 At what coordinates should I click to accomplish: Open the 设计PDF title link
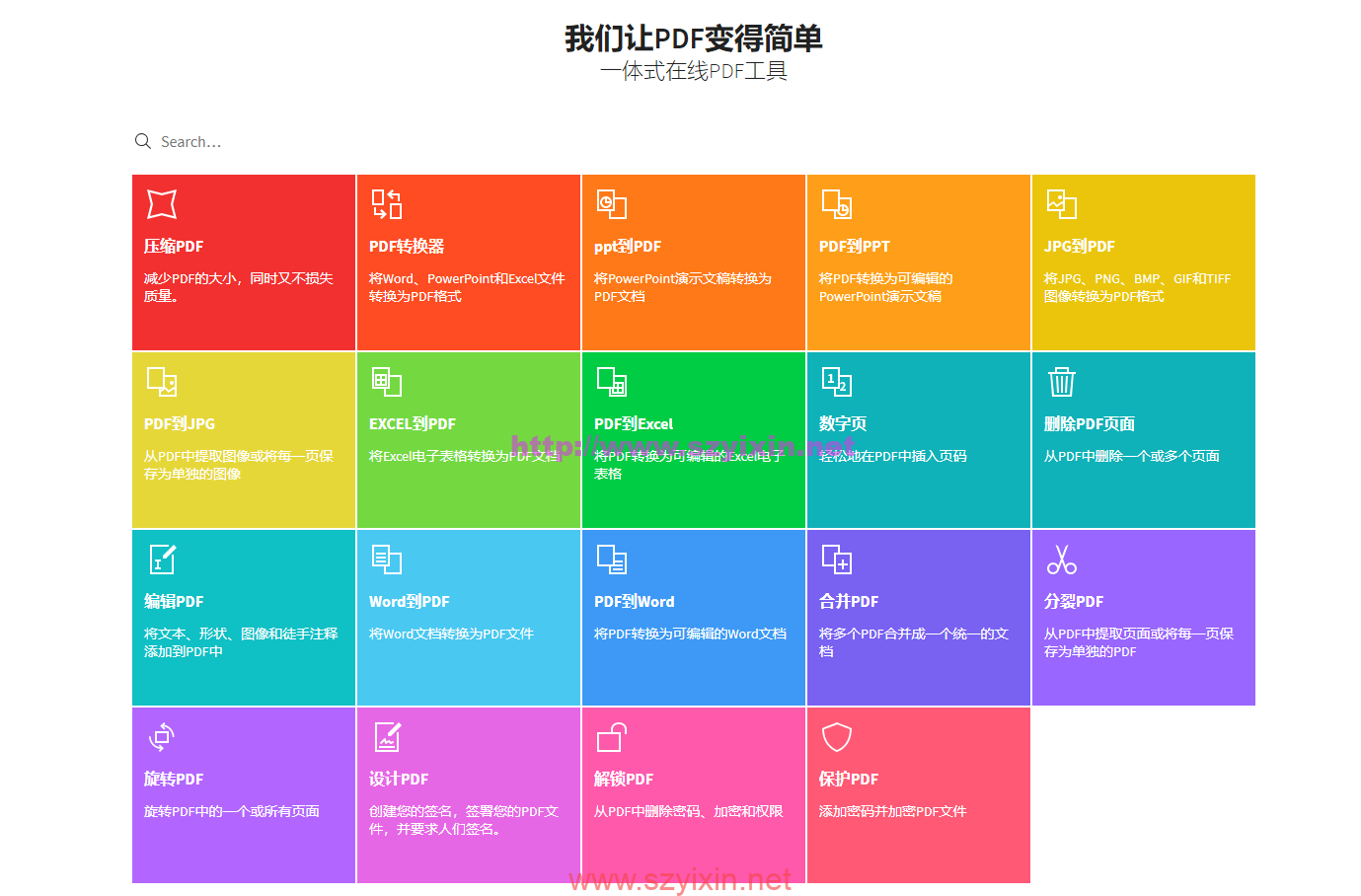tap(399, 780)
